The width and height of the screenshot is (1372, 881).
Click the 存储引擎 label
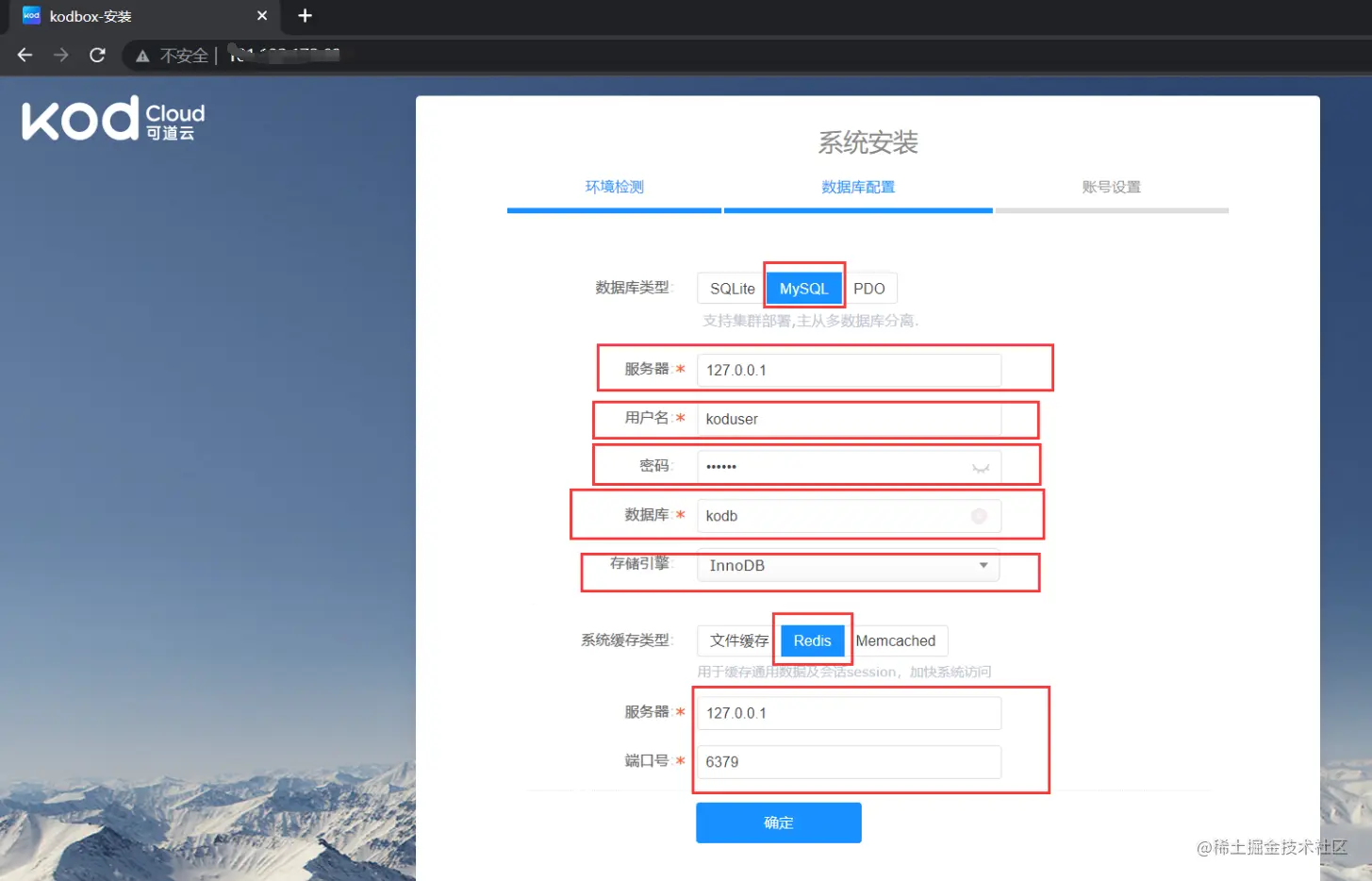[x=640, y=563]
